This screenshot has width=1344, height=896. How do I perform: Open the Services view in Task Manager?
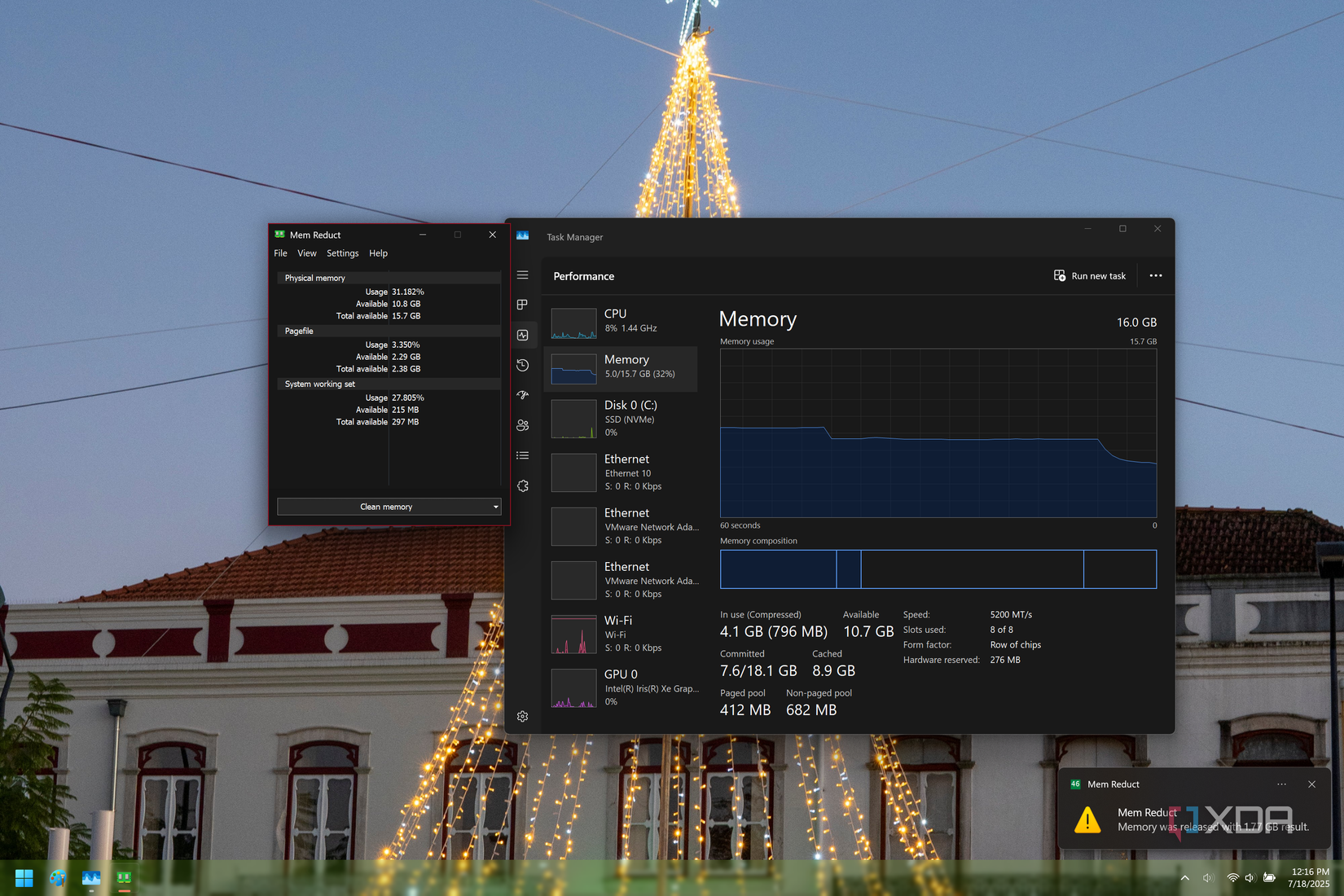tap(522, 485)
